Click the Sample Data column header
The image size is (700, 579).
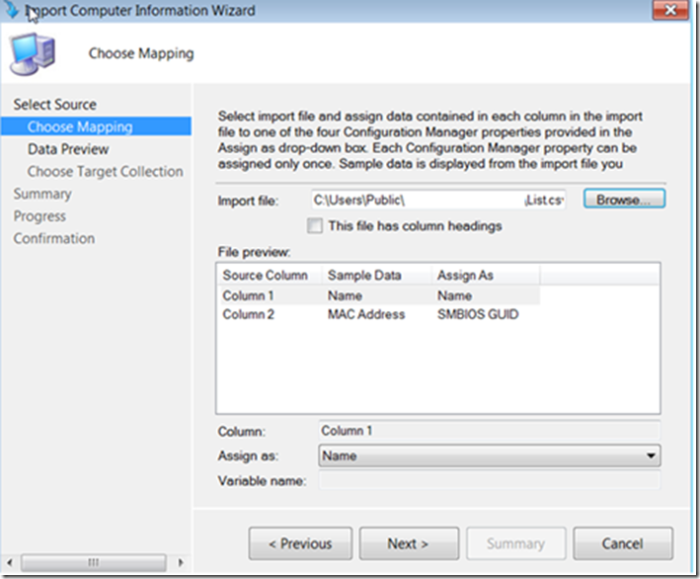376,275
